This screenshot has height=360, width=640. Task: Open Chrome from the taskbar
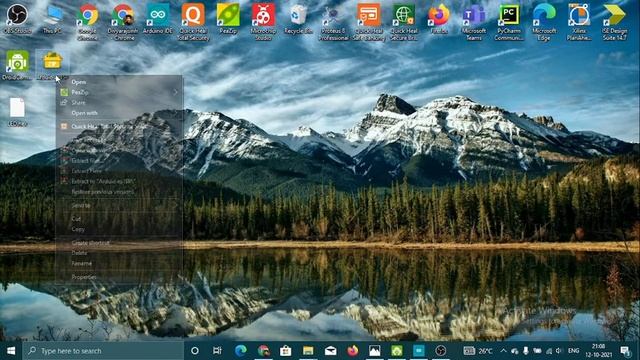pos(264,351)
